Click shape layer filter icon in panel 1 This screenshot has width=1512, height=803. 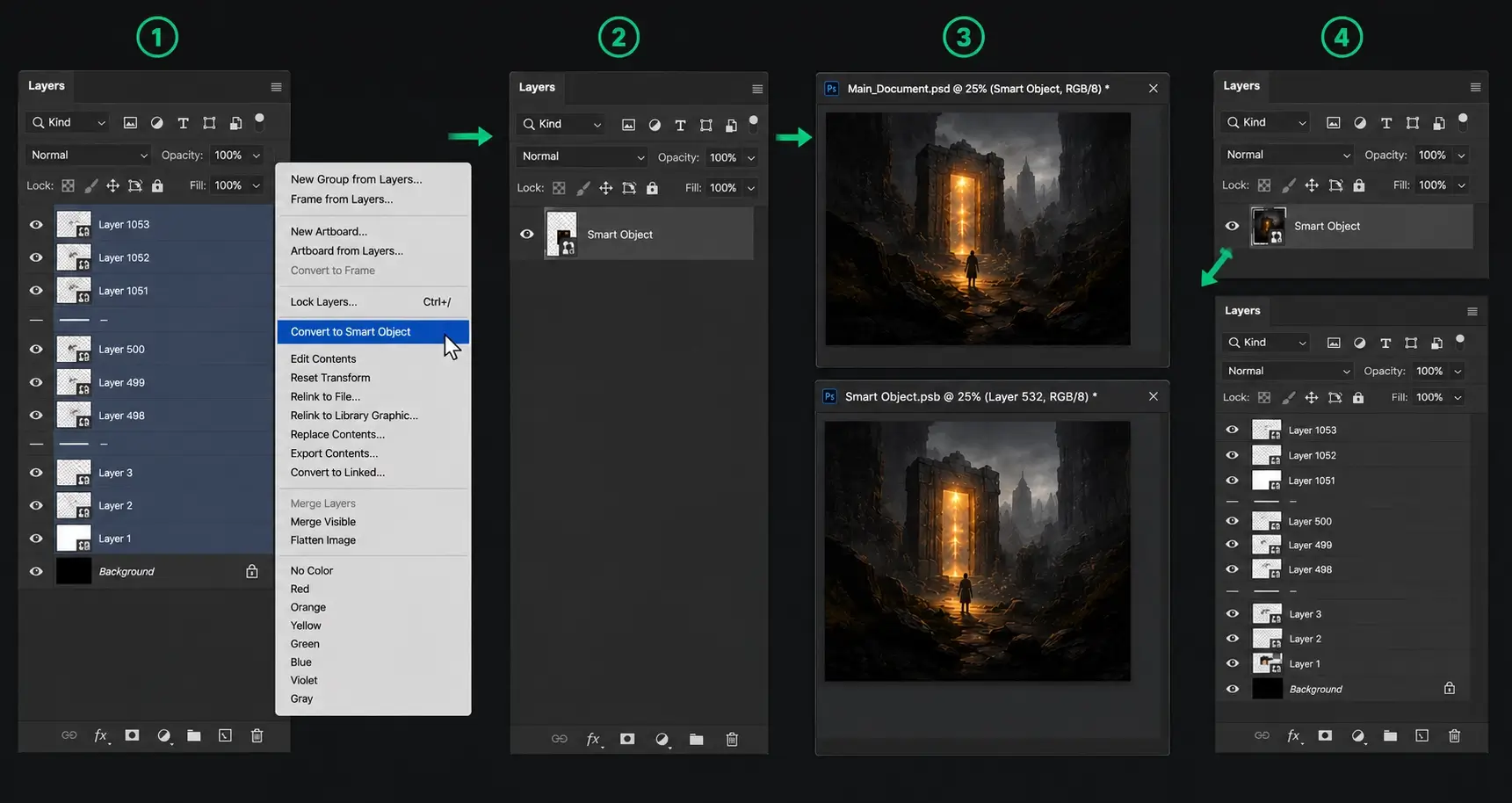[209, 123]
